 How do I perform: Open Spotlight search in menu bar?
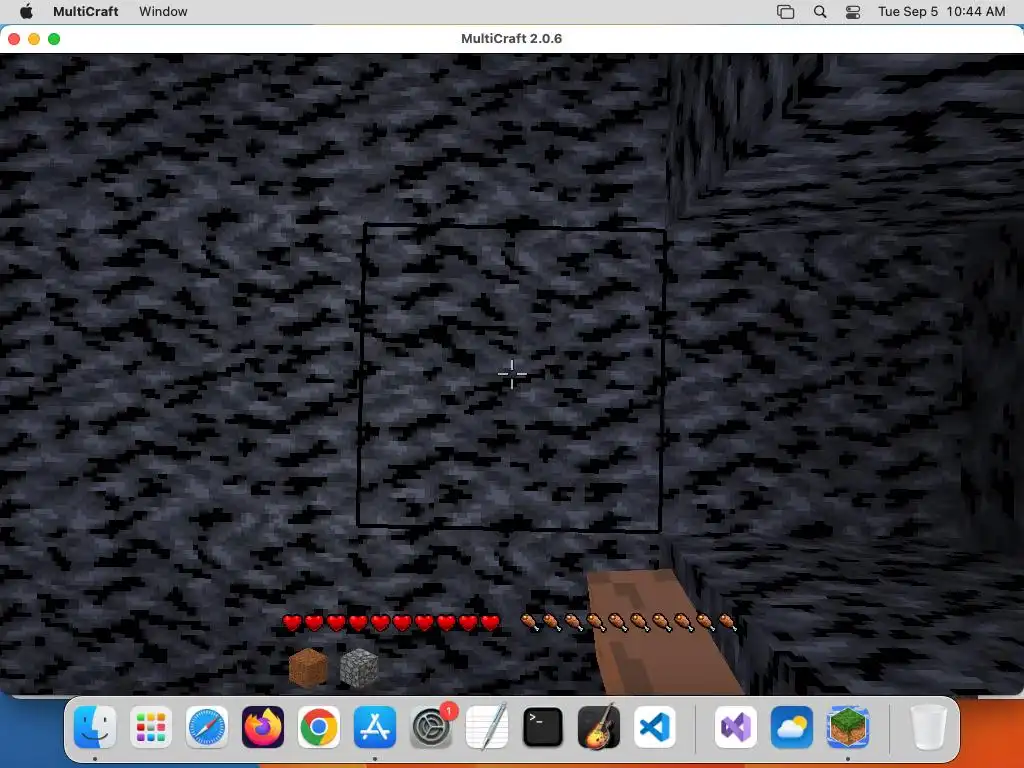click(820, 11)
